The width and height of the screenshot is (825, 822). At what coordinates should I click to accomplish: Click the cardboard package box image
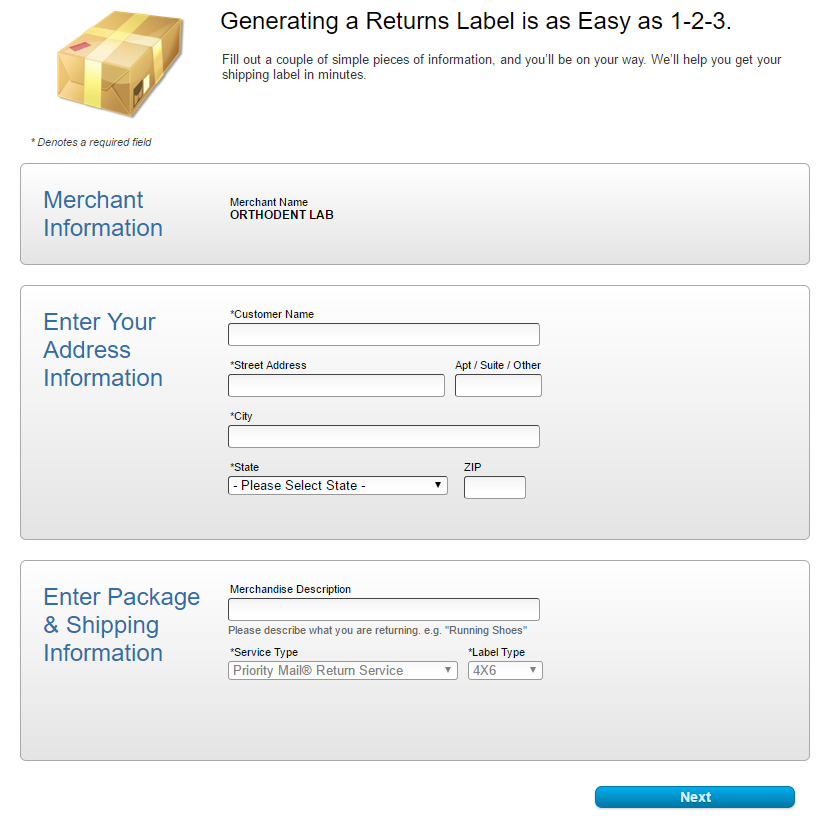click(120, 63)
